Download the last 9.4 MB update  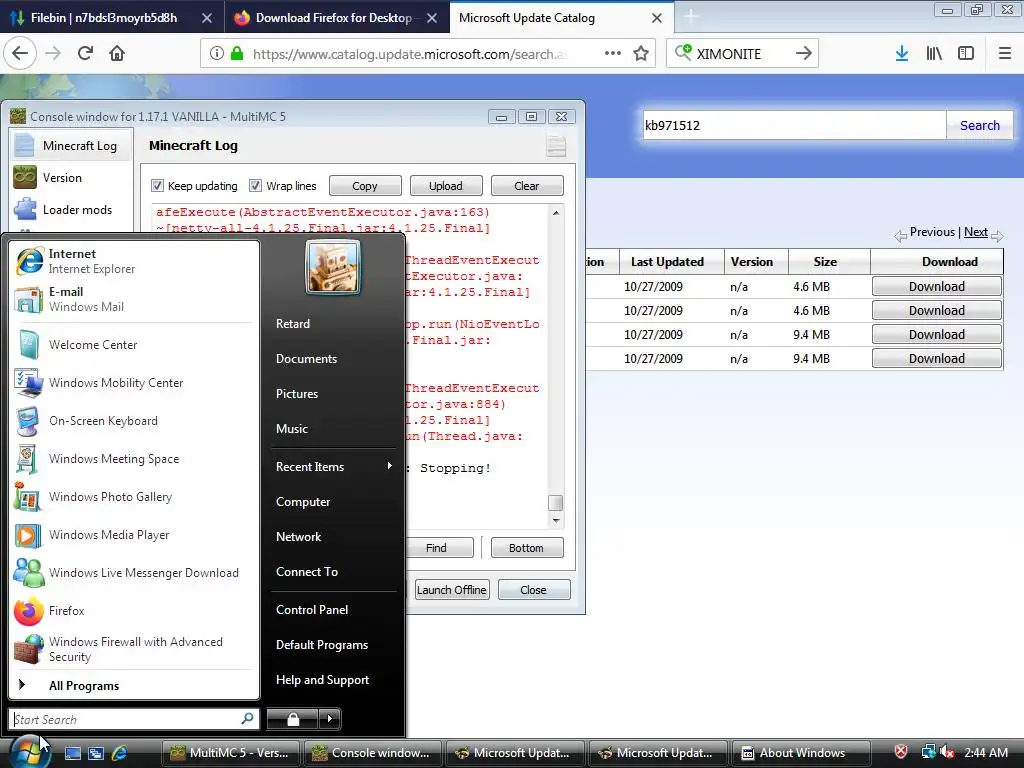point(936,359)
